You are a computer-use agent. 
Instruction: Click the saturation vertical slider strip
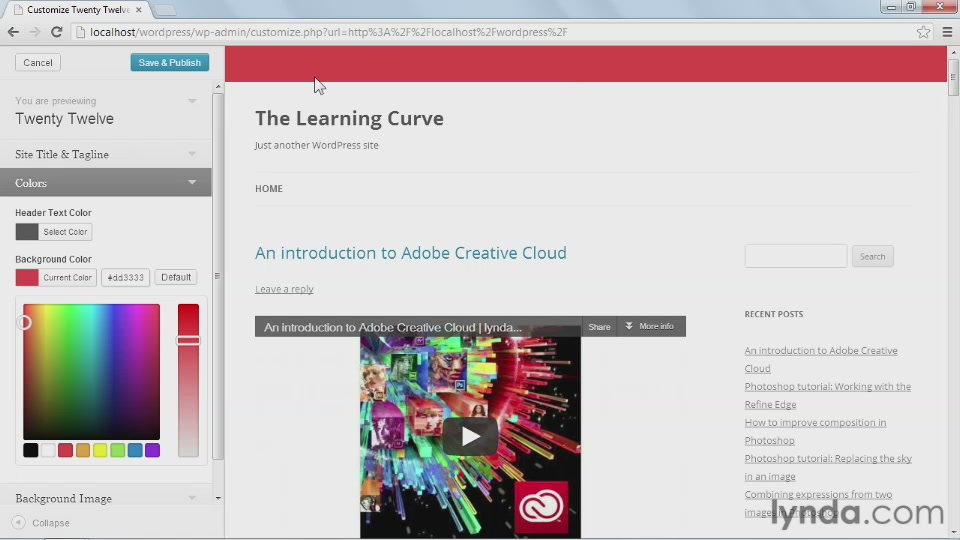[x=189, y=380]
